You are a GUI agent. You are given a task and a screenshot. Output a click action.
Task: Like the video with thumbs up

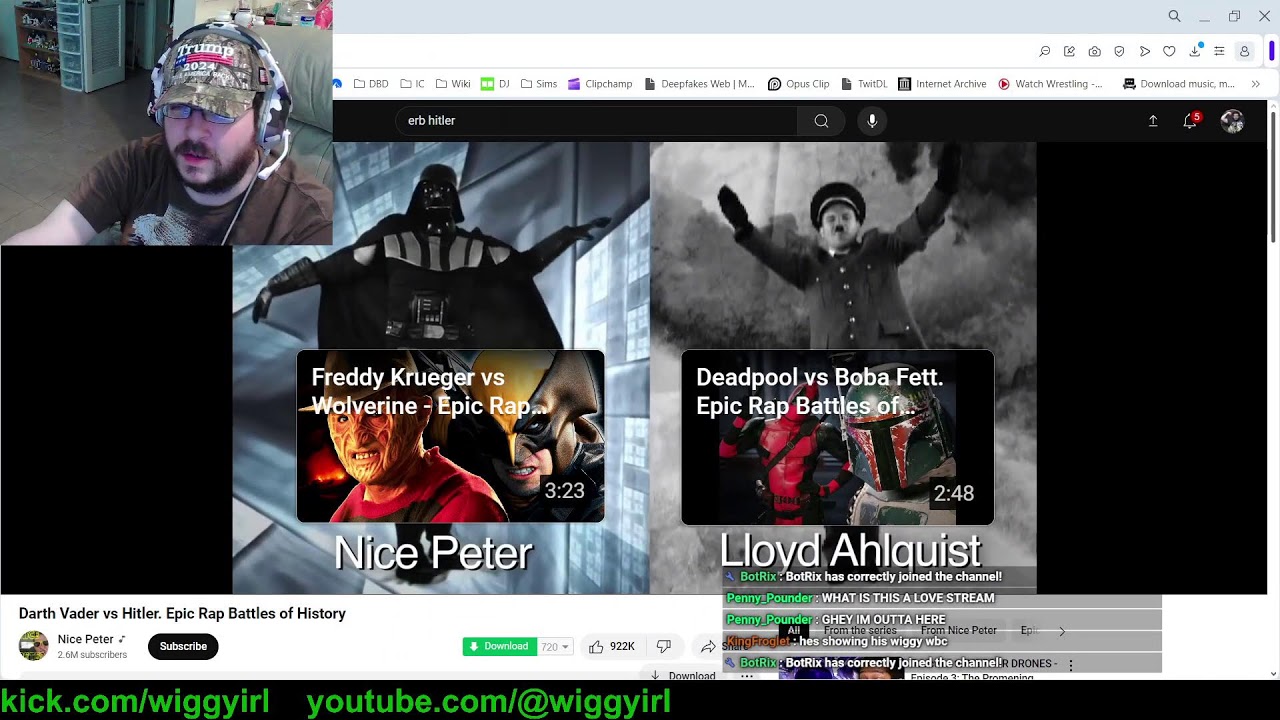pyautogui.click(x=597, y=647)
